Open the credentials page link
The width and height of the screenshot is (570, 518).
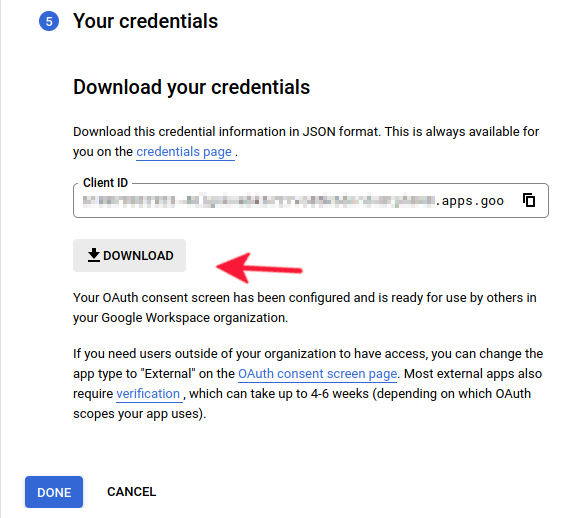pos(185,152)
